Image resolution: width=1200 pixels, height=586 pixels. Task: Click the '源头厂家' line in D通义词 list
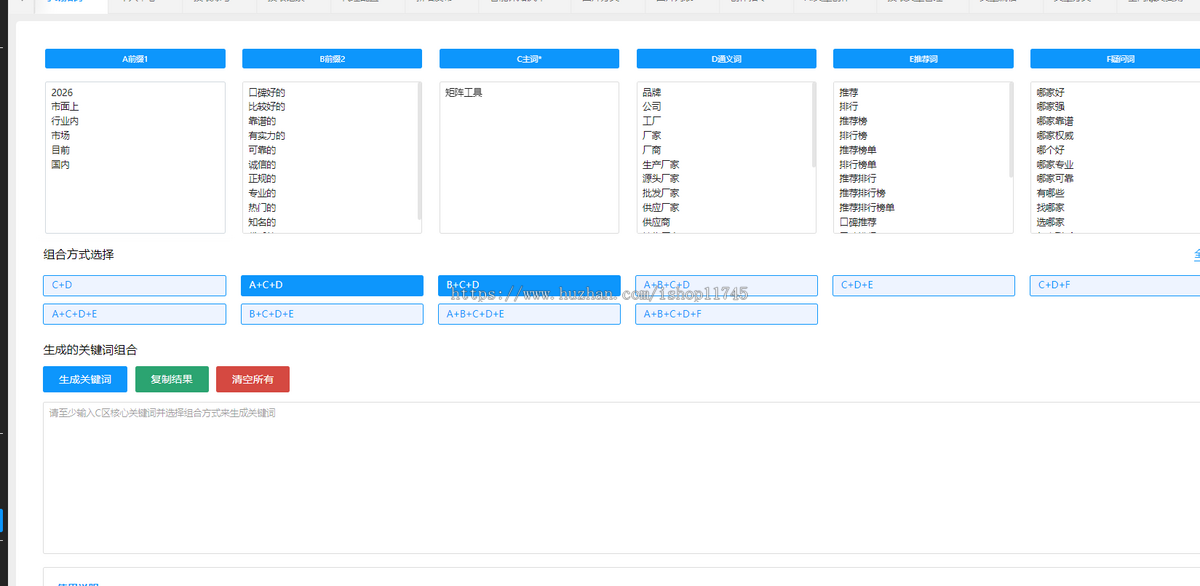(661, 179)
